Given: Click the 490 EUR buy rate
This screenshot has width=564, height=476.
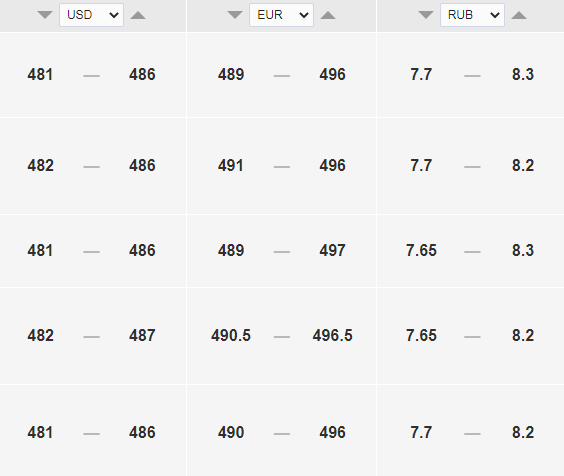Looking at the screenshot, I should (231, 432).
